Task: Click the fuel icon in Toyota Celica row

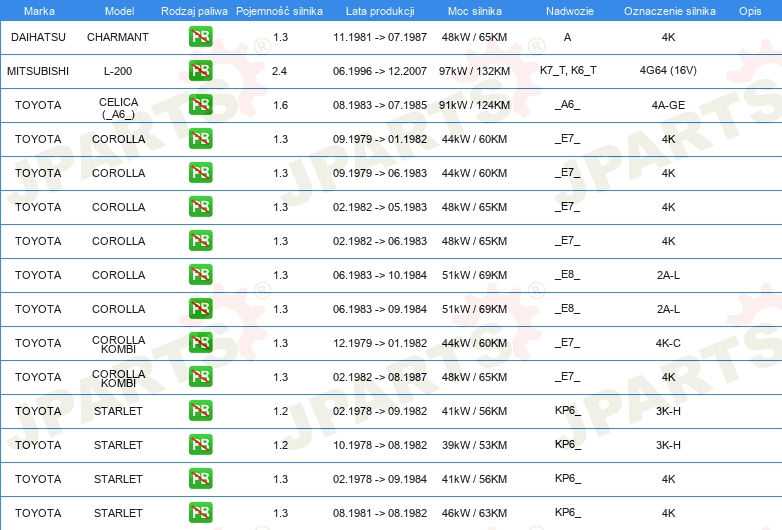Action: tap(200, 105)
